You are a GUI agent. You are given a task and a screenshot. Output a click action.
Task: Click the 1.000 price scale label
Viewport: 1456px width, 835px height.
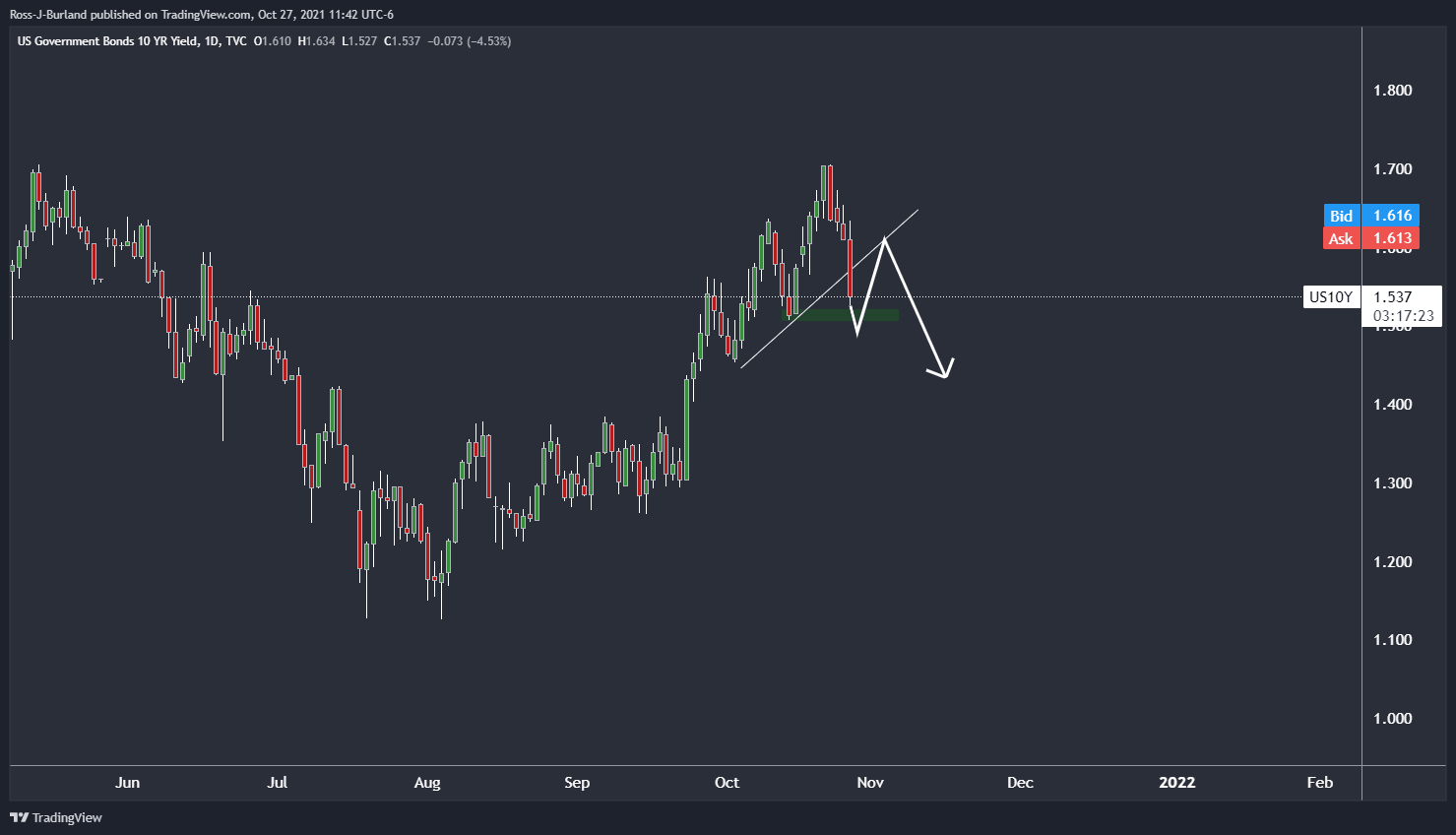click(x=1392, y=719)
